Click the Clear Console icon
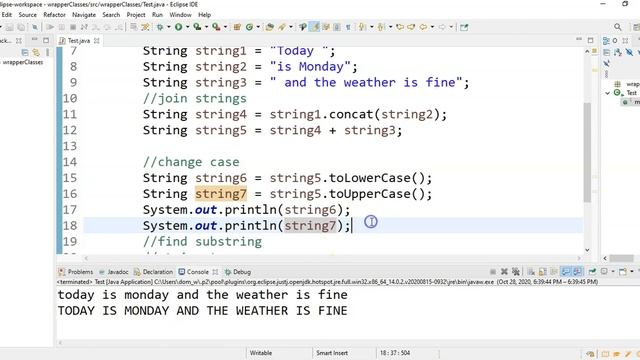This screenshot has width=640, height=360. (531, 271)
